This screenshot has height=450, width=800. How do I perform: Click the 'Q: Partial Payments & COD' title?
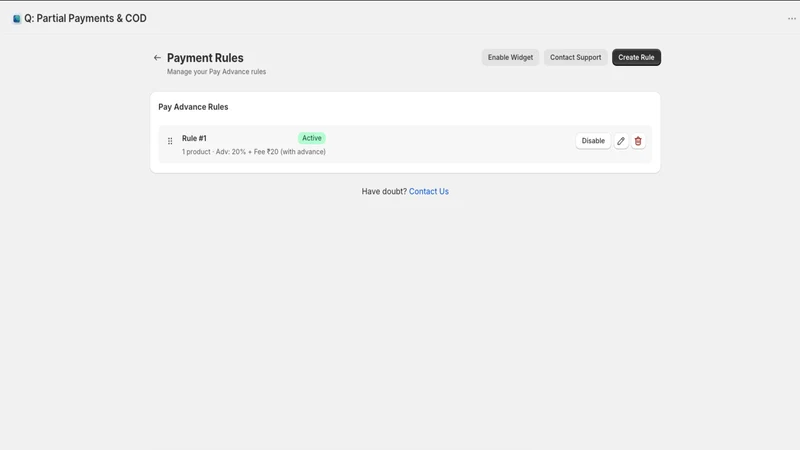[85, 18]
